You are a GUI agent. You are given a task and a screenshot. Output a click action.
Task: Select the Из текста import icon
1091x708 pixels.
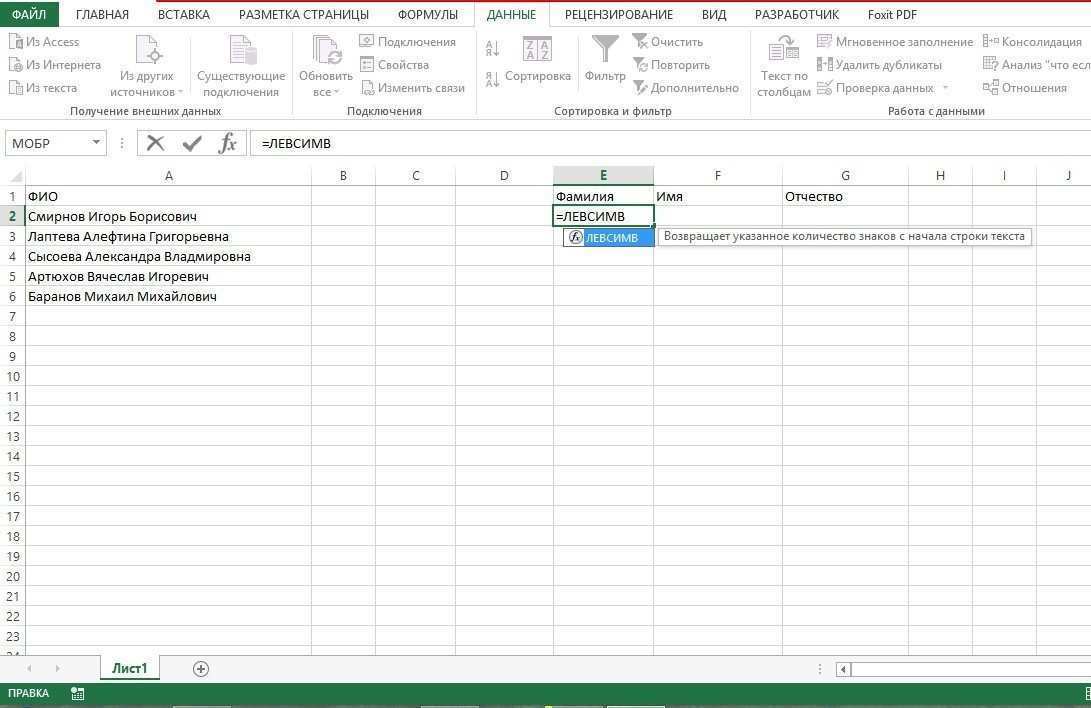click(15, 87)
